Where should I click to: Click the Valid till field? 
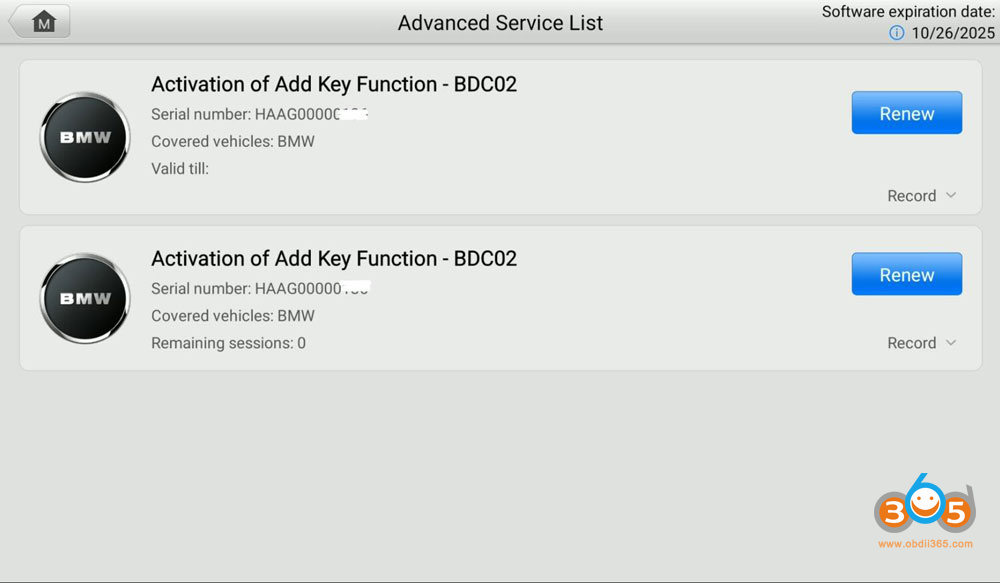click(180, 168)
